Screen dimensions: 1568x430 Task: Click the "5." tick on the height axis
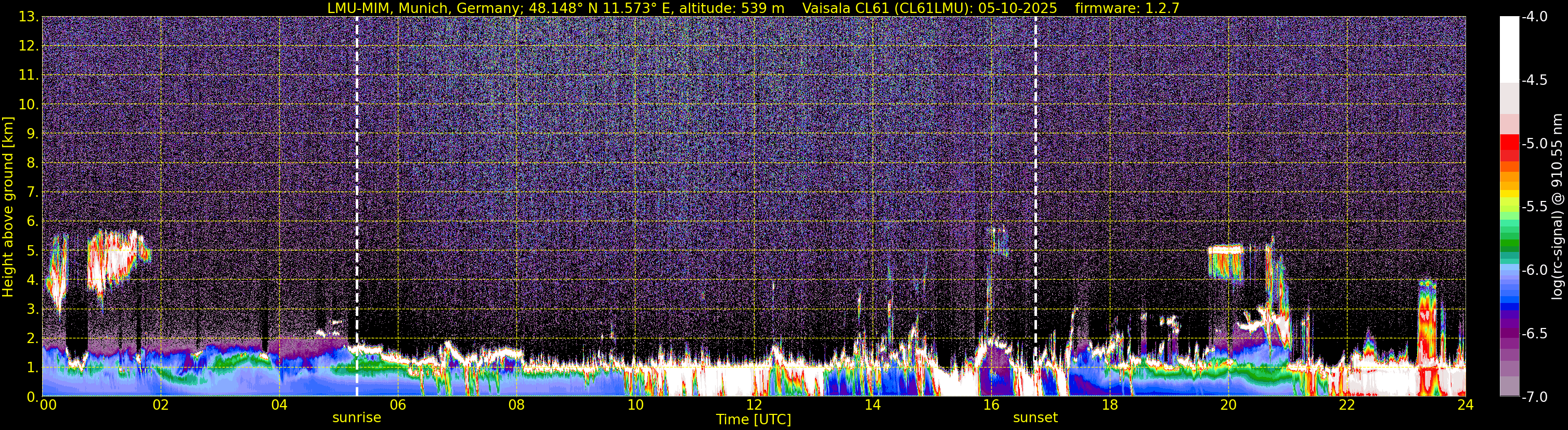pyautogui.click(x=32, y=250)
